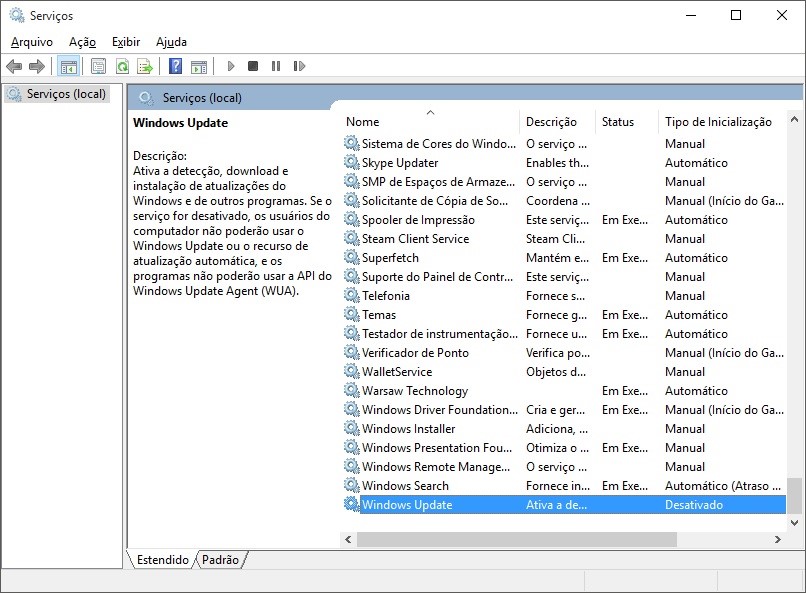Click the Pause Service toolbar button

click(x=276, y=67)
